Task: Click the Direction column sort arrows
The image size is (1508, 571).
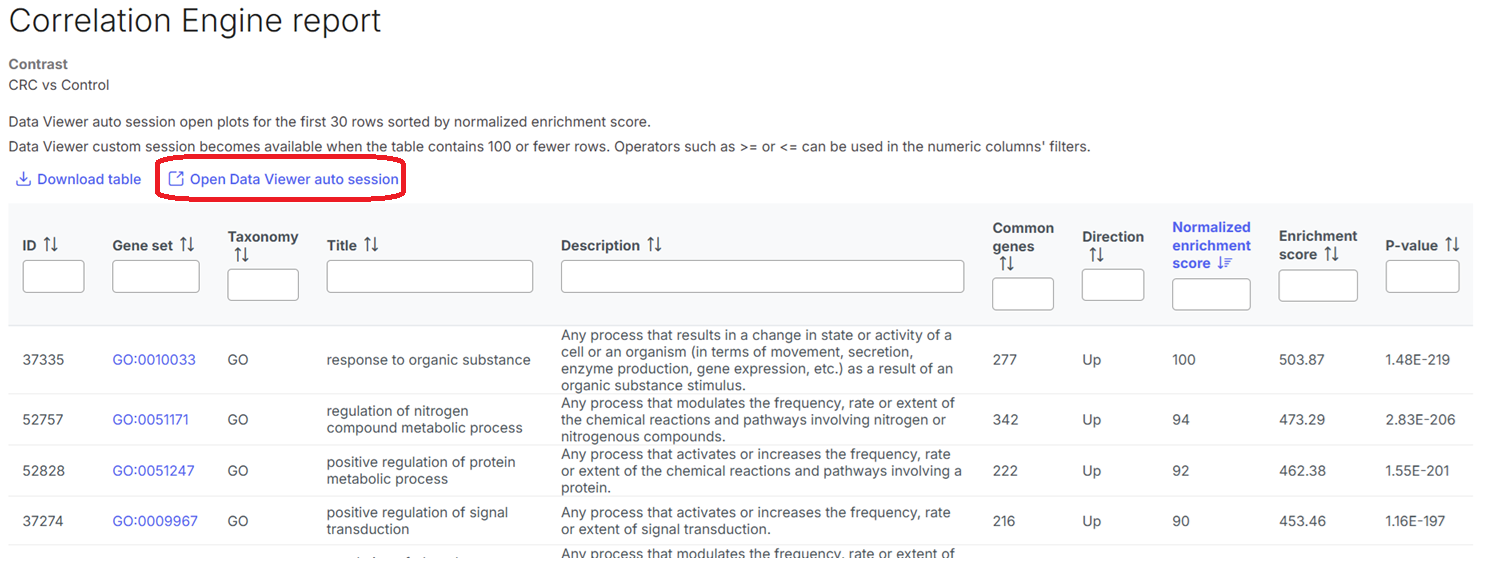Action: (x=1096, y=255)
